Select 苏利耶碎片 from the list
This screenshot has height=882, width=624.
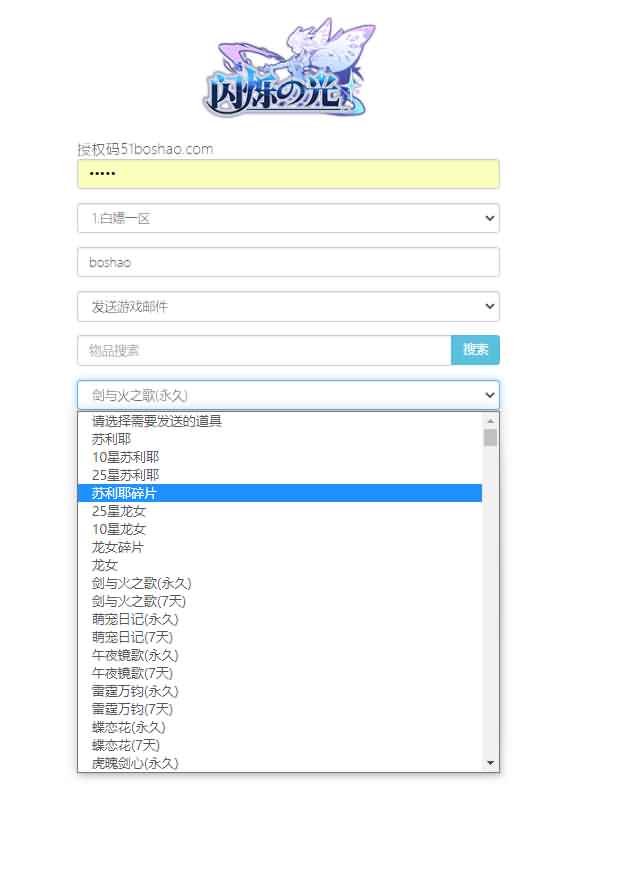coord(125,493)
